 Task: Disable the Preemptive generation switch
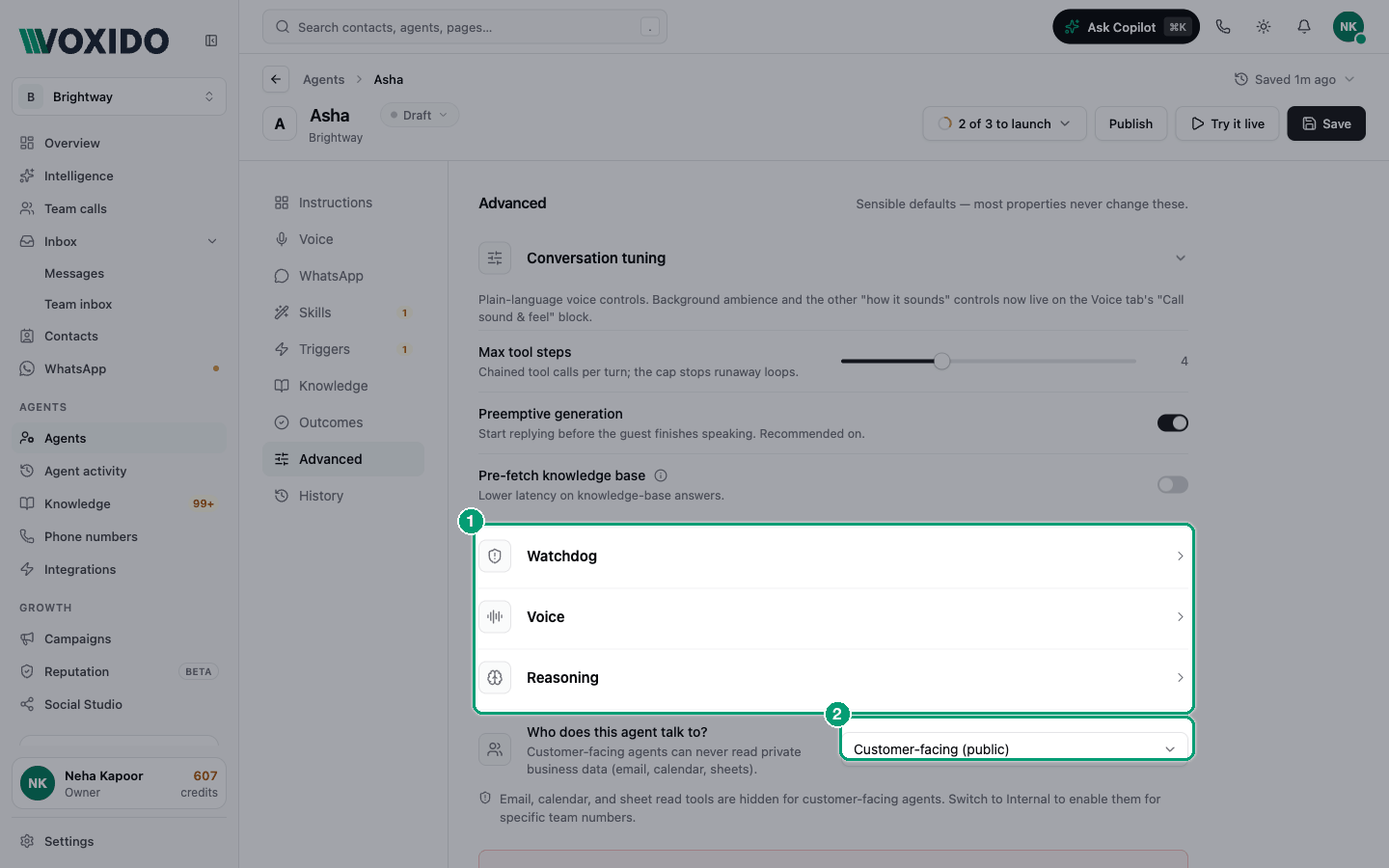tap(1173, 423)
